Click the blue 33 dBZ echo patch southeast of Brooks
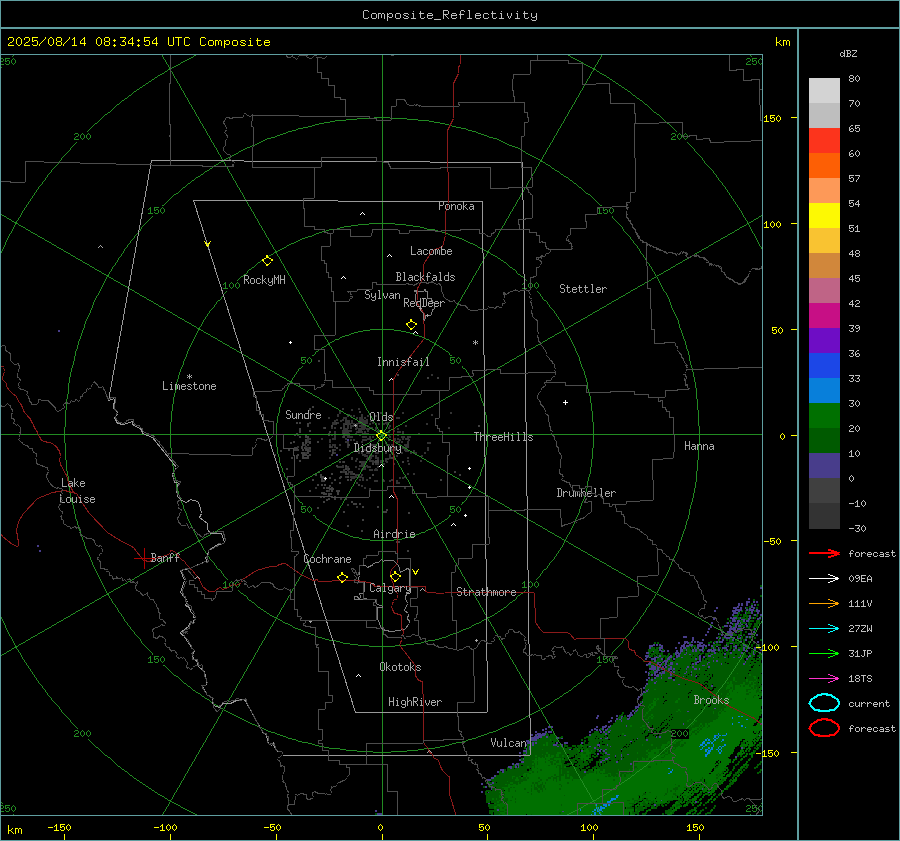Image resolution: width=900 pixels, height=841 pixels. [712, 743]
